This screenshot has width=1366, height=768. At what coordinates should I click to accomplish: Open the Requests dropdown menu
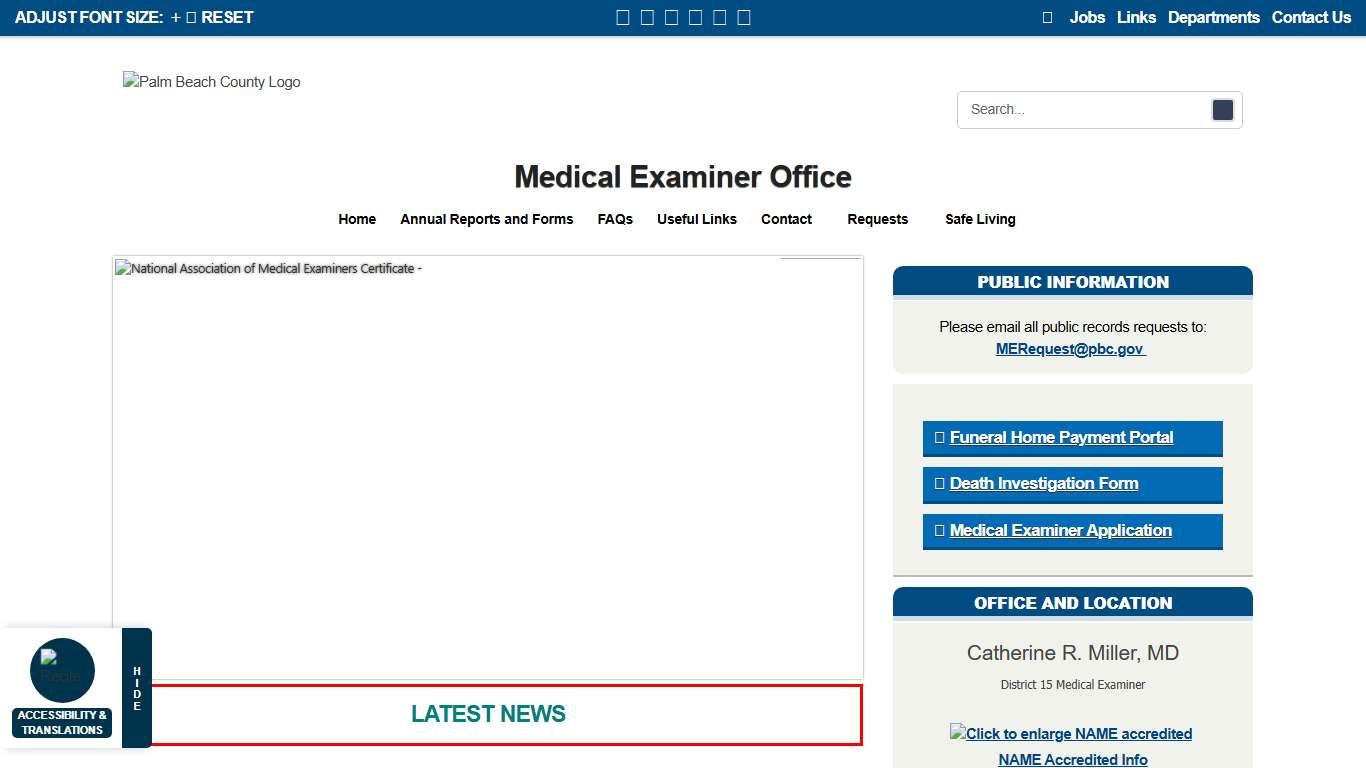click(877, 219)
